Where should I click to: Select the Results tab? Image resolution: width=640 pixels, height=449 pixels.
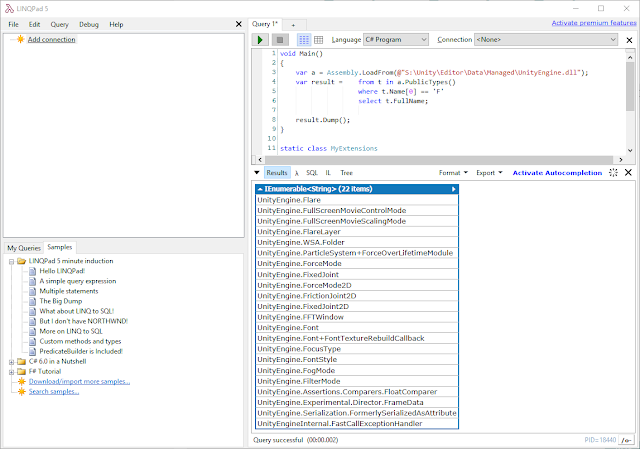coord(277,173)
